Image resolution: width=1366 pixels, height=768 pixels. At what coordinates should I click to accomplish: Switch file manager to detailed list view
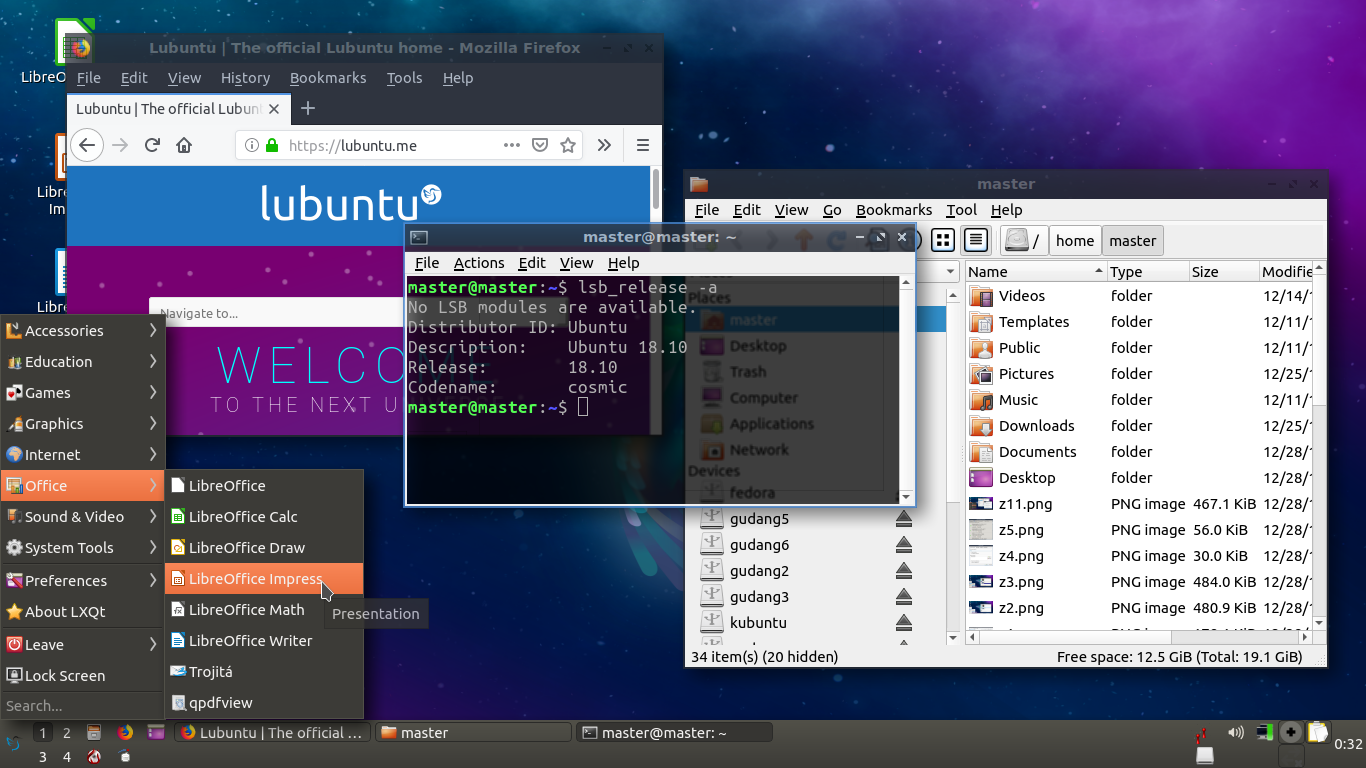click(x=976, y=240)
